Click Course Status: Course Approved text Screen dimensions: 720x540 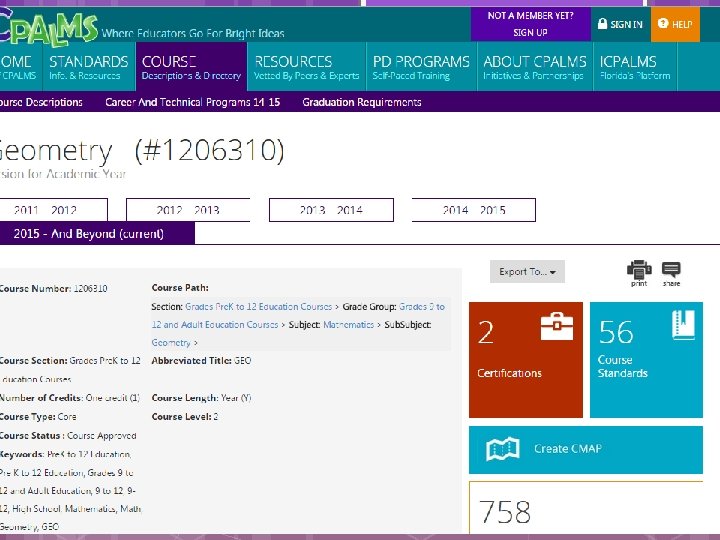(68, 435)
